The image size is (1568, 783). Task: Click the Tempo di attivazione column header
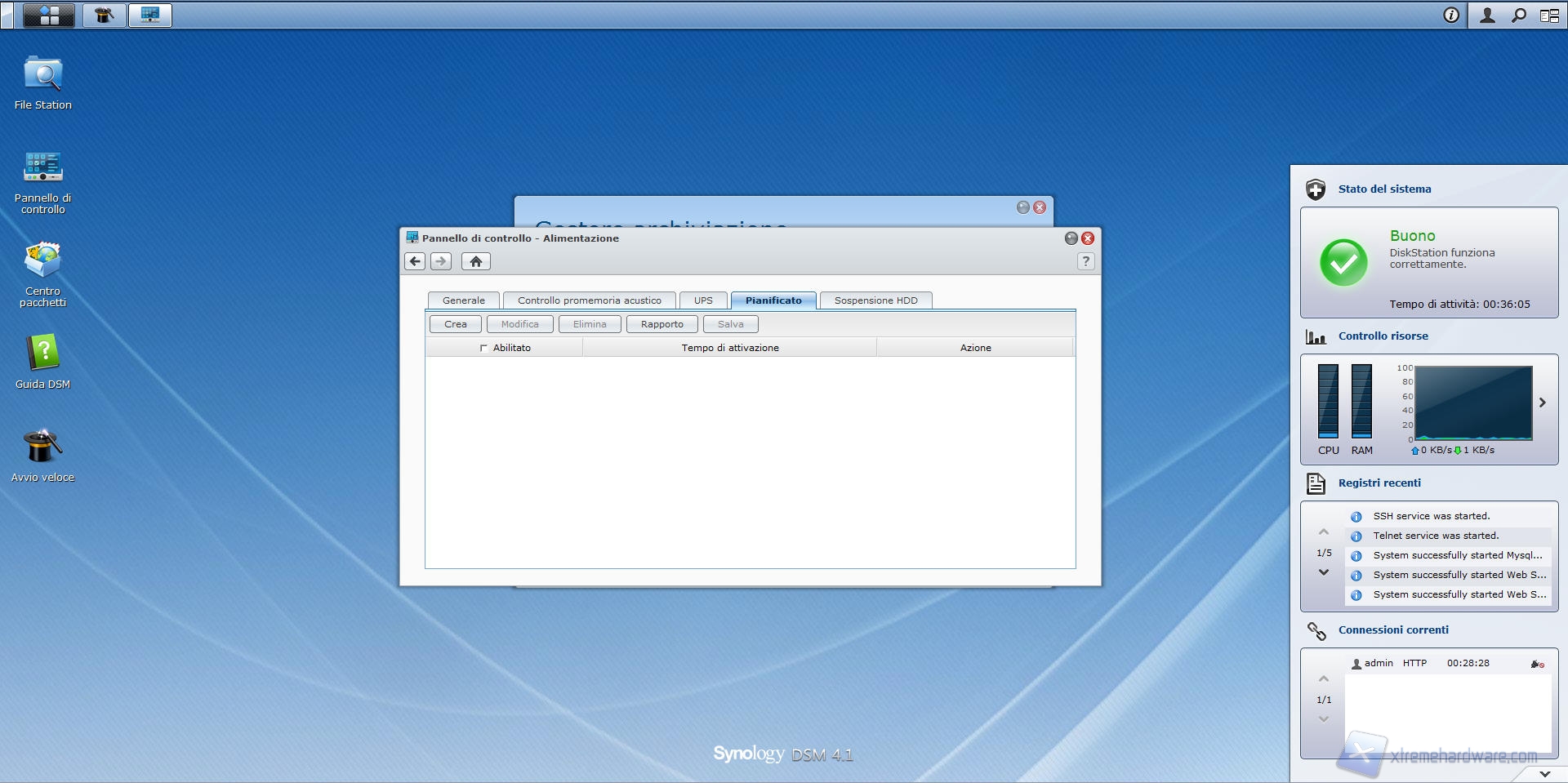[x=729, y=348]
